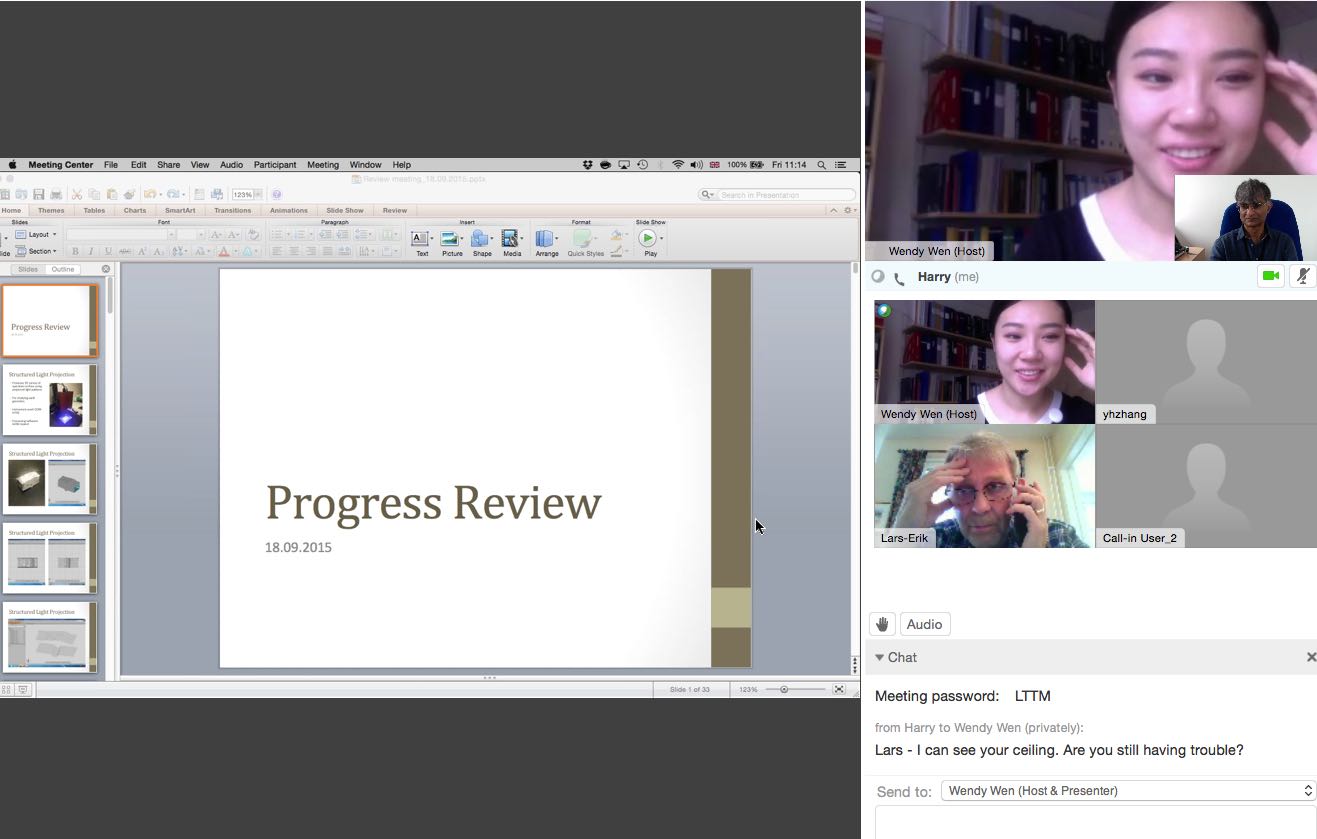Toggle your webcam on or off

[x=1269, y=276]
